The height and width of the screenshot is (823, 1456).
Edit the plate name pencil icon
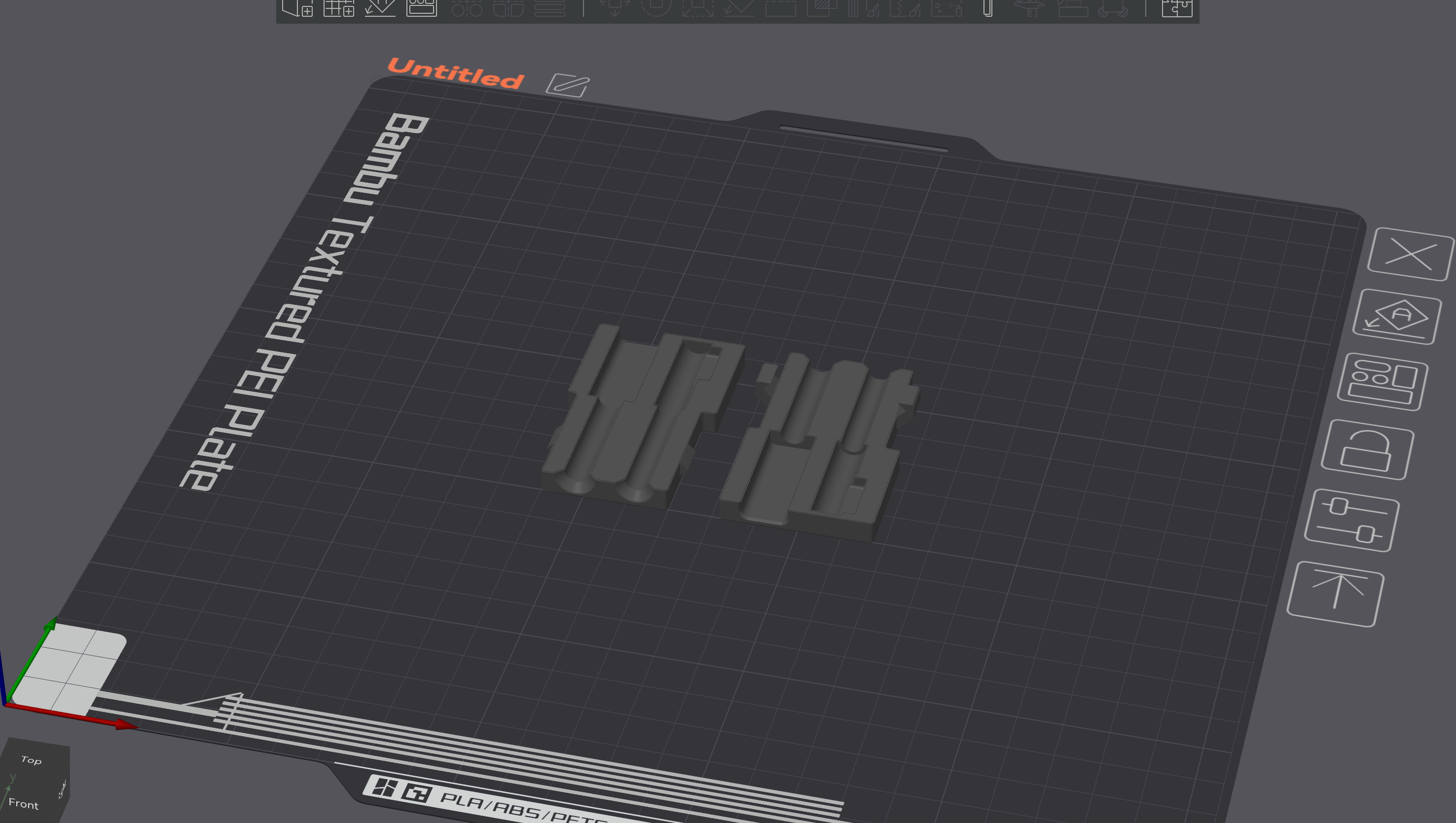click(x=568, y=85)
